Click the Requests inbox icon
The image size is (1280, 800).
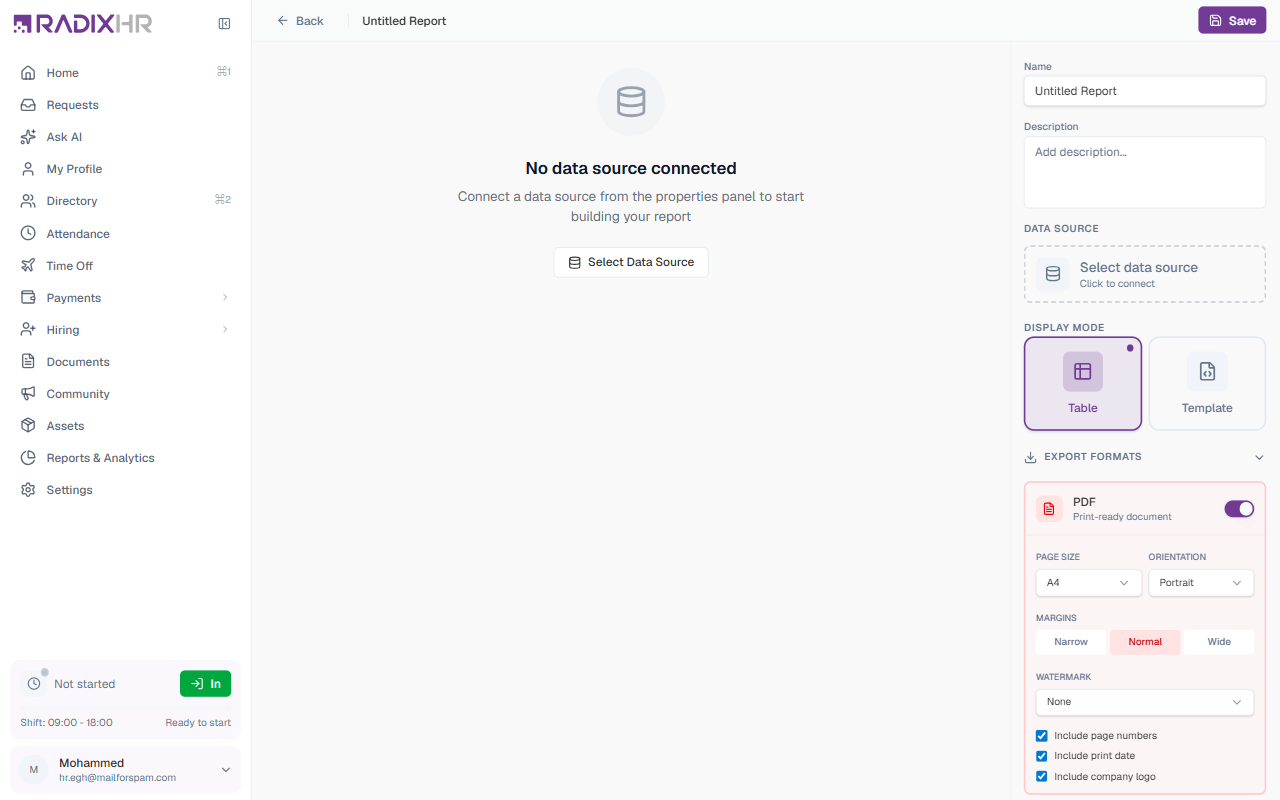28,104
